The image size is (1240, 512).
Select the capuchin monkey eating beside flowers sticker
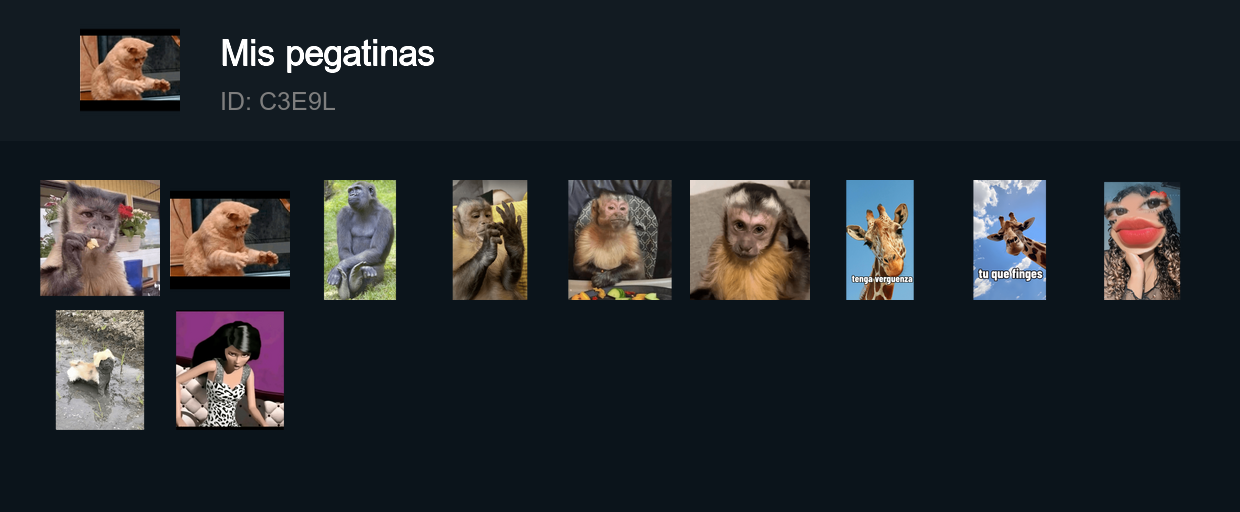[x=100, y=238]
